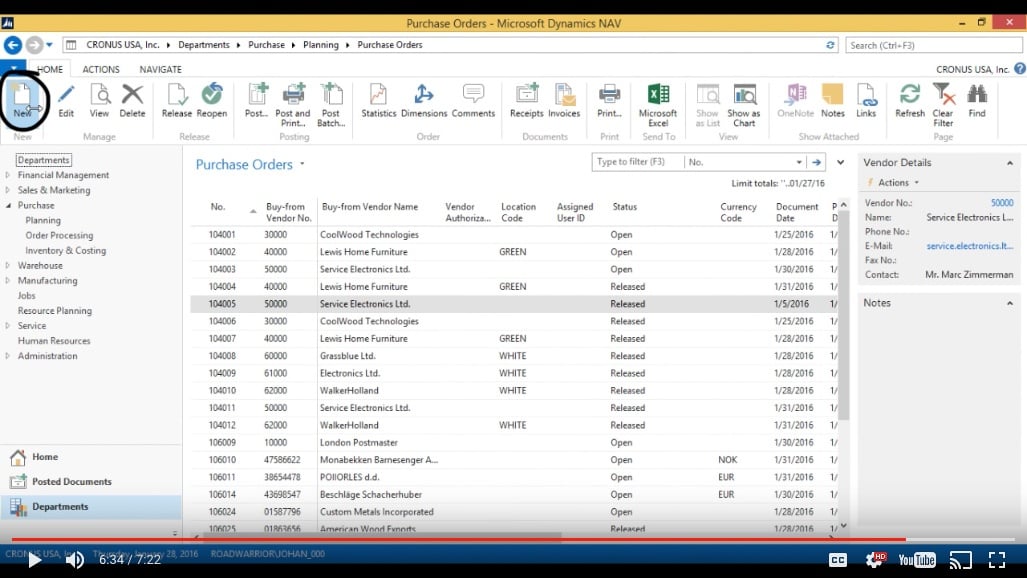Expand the Financial Management tree node
Screen dimensions: 1027x578
[x=10, y=174]
